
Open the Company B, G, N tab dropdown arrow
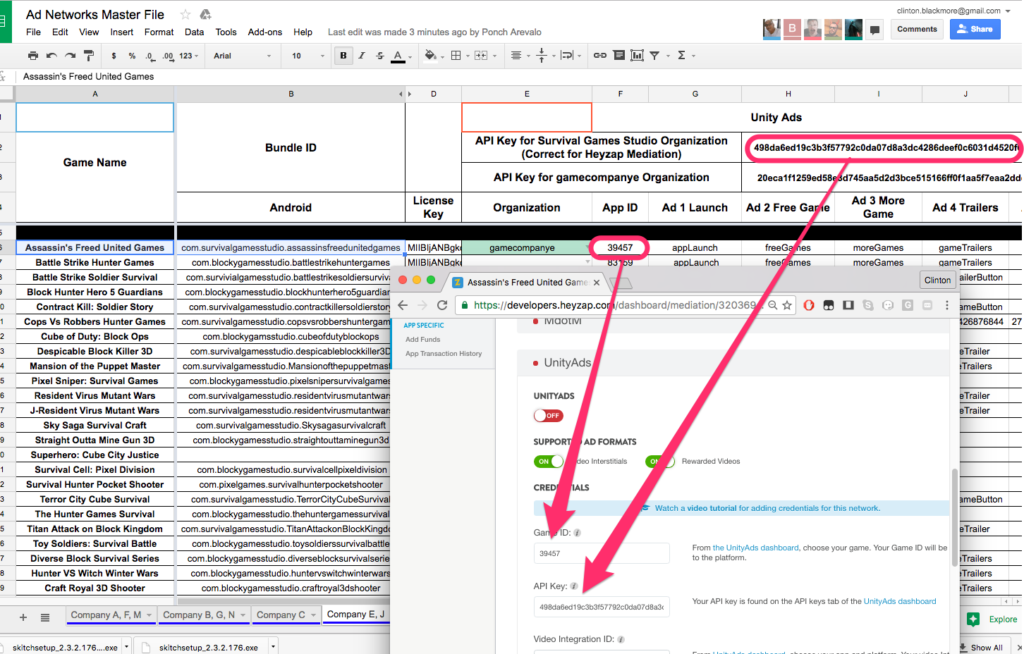pos(242,615)
